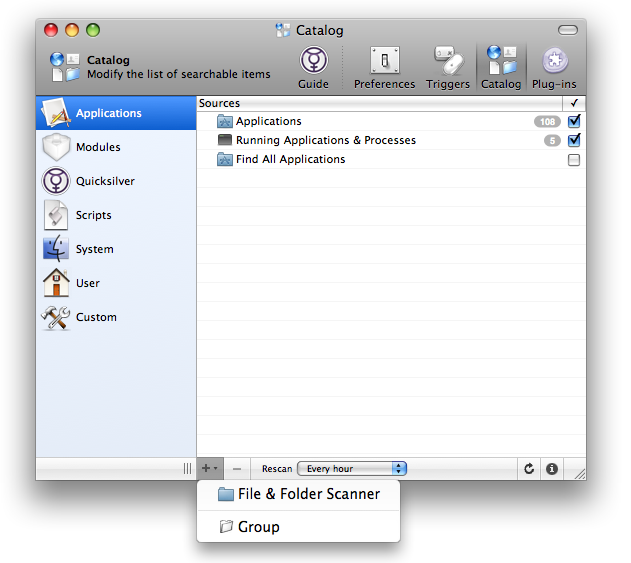Uncheck Running Applications & Processes checkbox
Screen dimensions: 631x563
pos(574,140)
